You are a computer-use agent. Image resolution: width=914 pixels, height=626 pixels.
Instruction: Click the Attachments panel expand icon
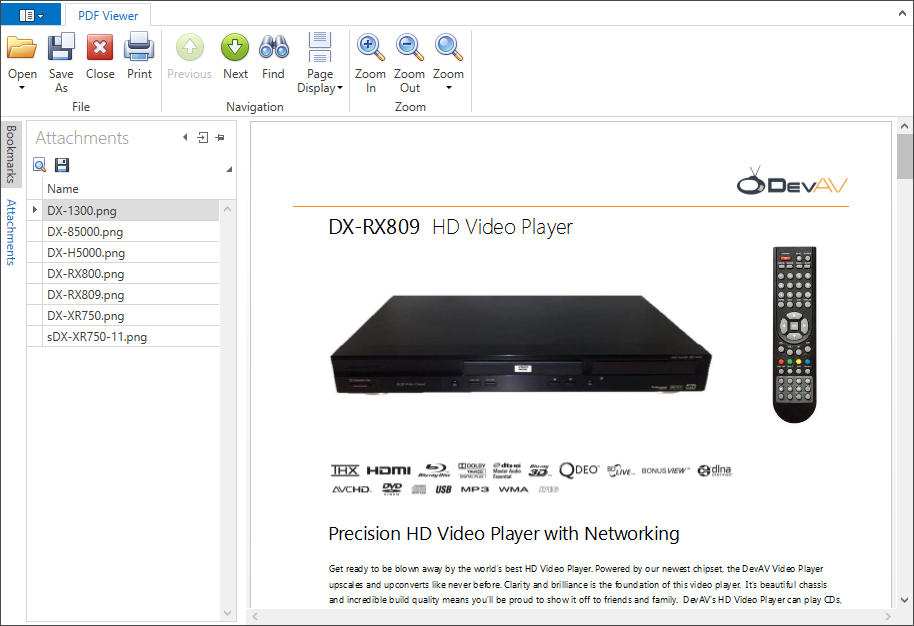(202, 138)
